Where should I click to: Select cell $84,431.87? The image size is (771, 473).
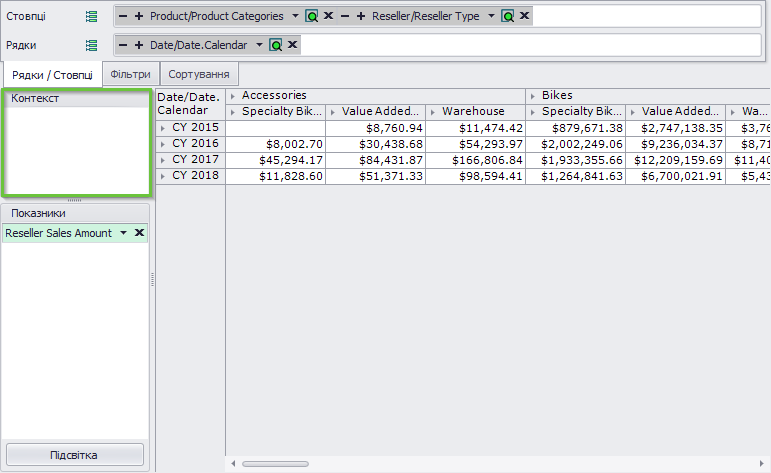[x=376, y=160]
